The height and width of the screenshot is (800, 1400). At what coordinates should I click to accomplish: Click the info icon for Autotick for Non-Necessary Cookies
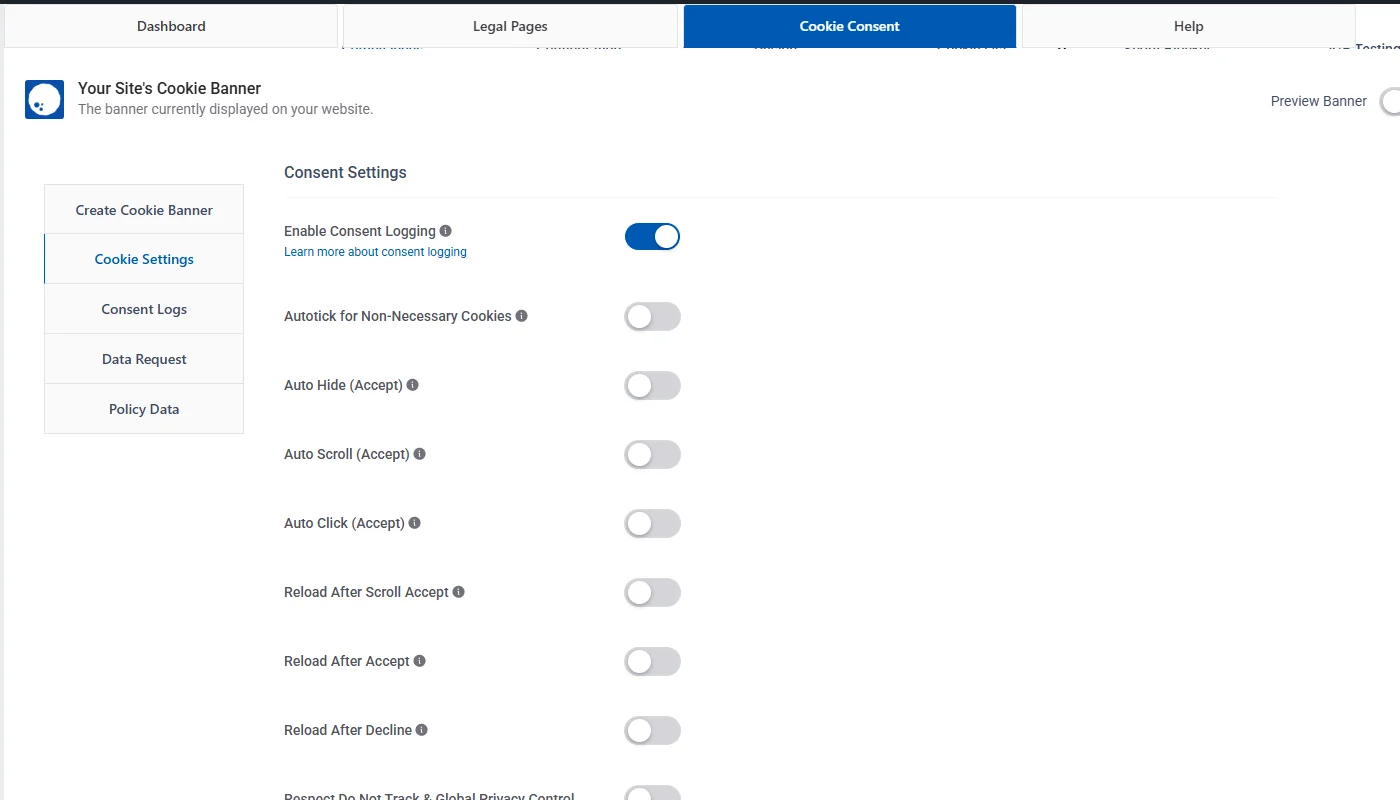[x=521, y=315]
